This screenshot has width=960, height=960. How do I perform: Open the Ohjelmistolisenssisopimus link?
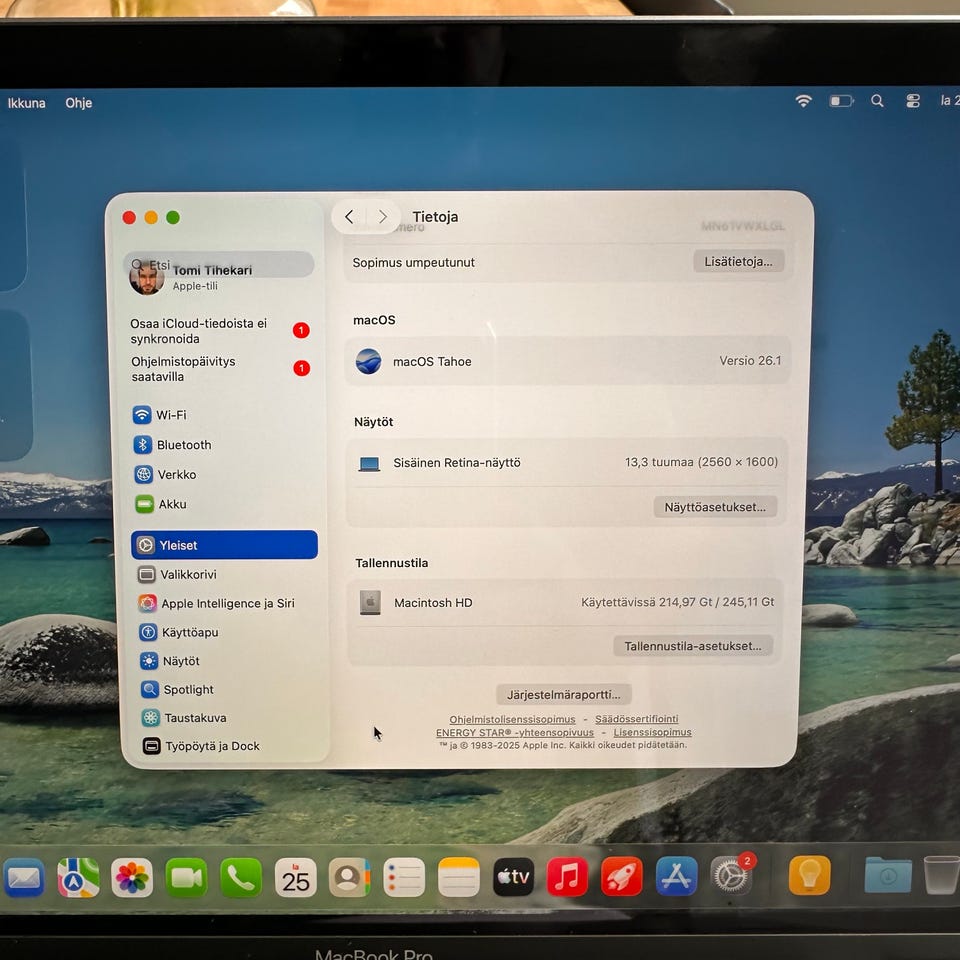512,719
